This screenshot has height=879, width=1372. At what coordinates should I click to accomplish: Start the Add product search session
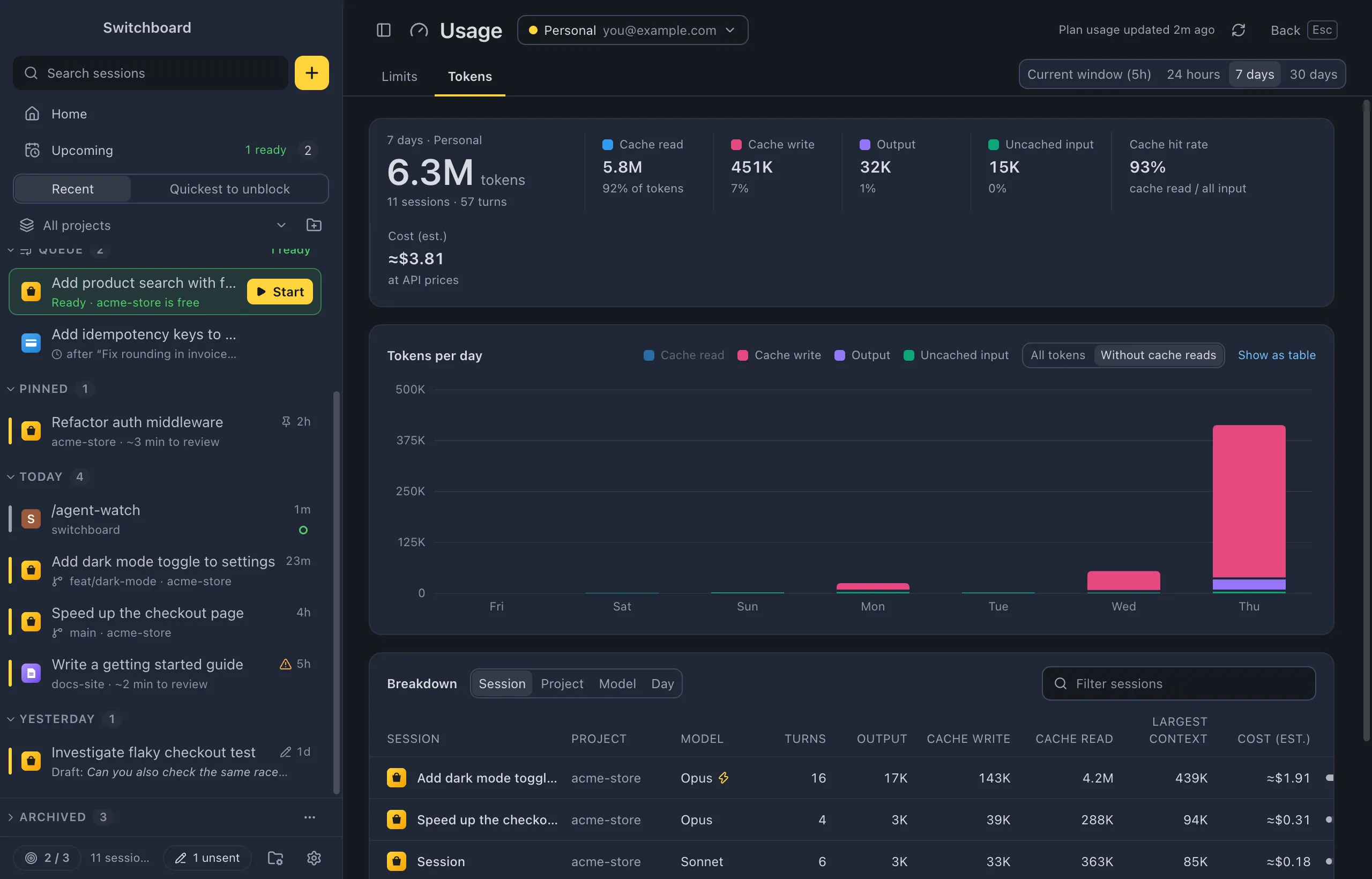280,292
